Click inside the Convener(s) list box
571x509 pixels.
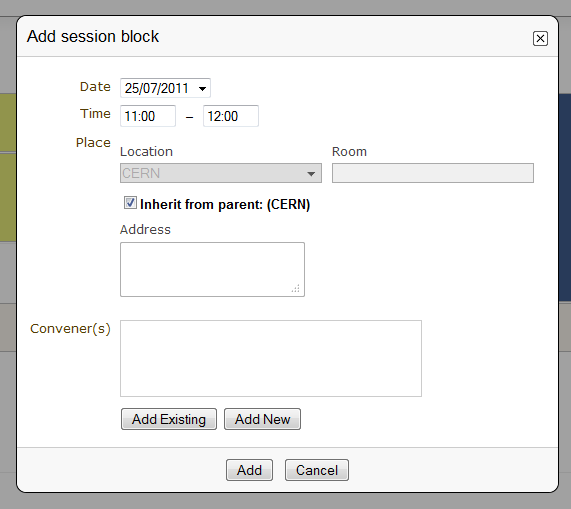pyautogui.click(x=271, y=359)
